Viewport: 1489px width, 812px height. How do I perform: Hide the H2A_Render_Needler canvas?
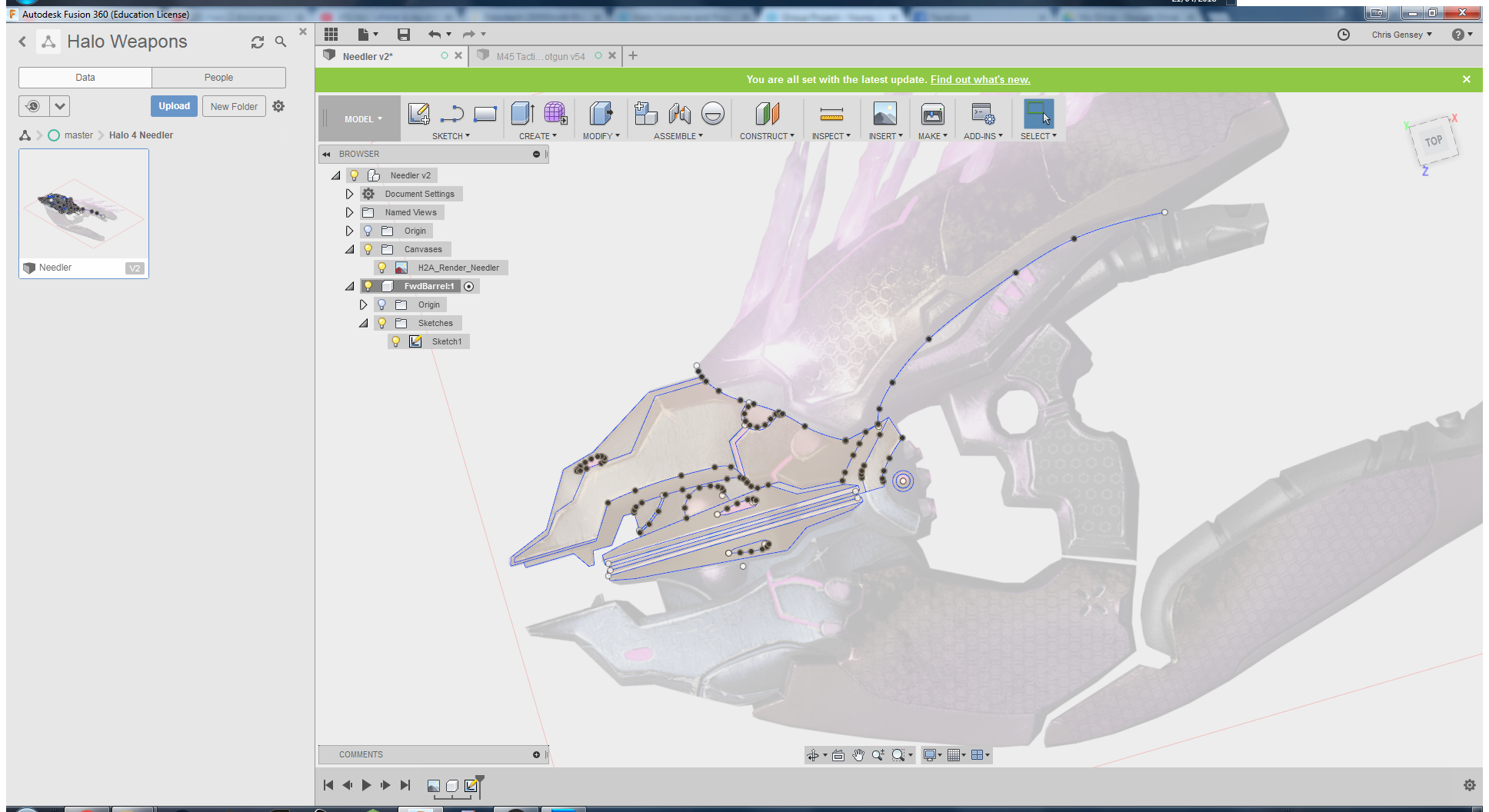[382, 268]
